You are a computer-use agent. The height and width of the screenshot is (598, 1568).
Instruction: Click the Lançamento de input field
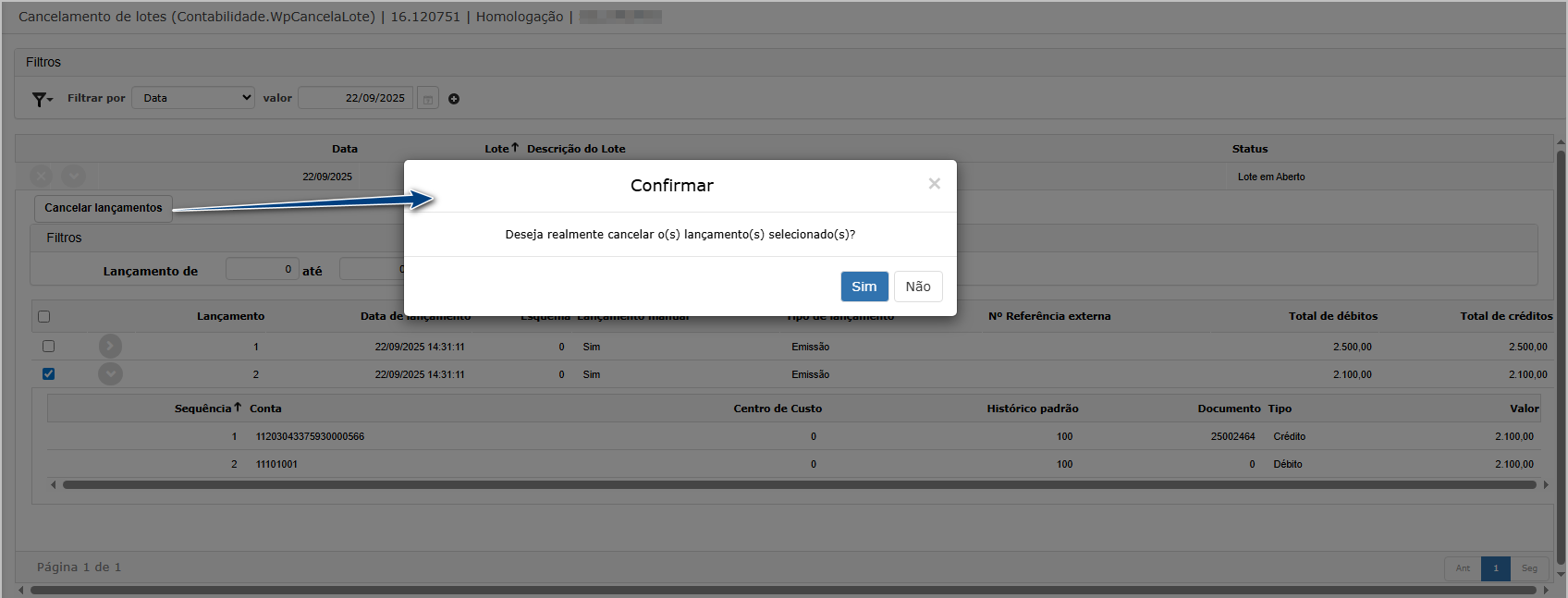click(x=263, y=269)
